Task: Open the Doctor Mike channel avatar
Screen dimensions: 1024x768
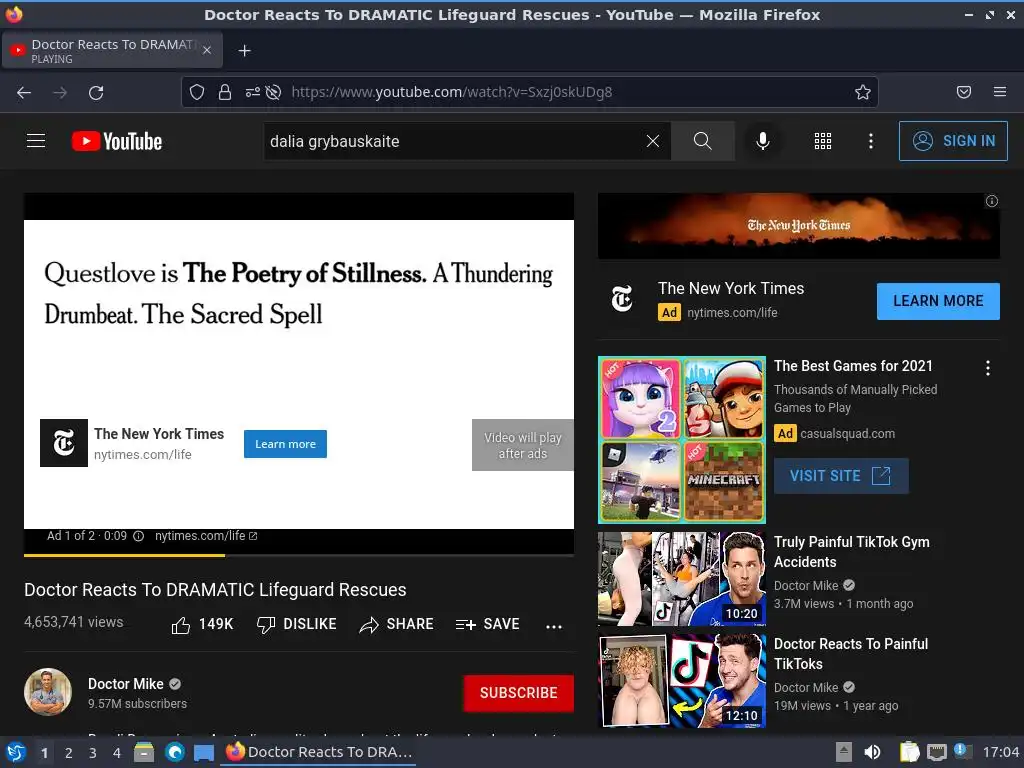Action: coord(48,692)
